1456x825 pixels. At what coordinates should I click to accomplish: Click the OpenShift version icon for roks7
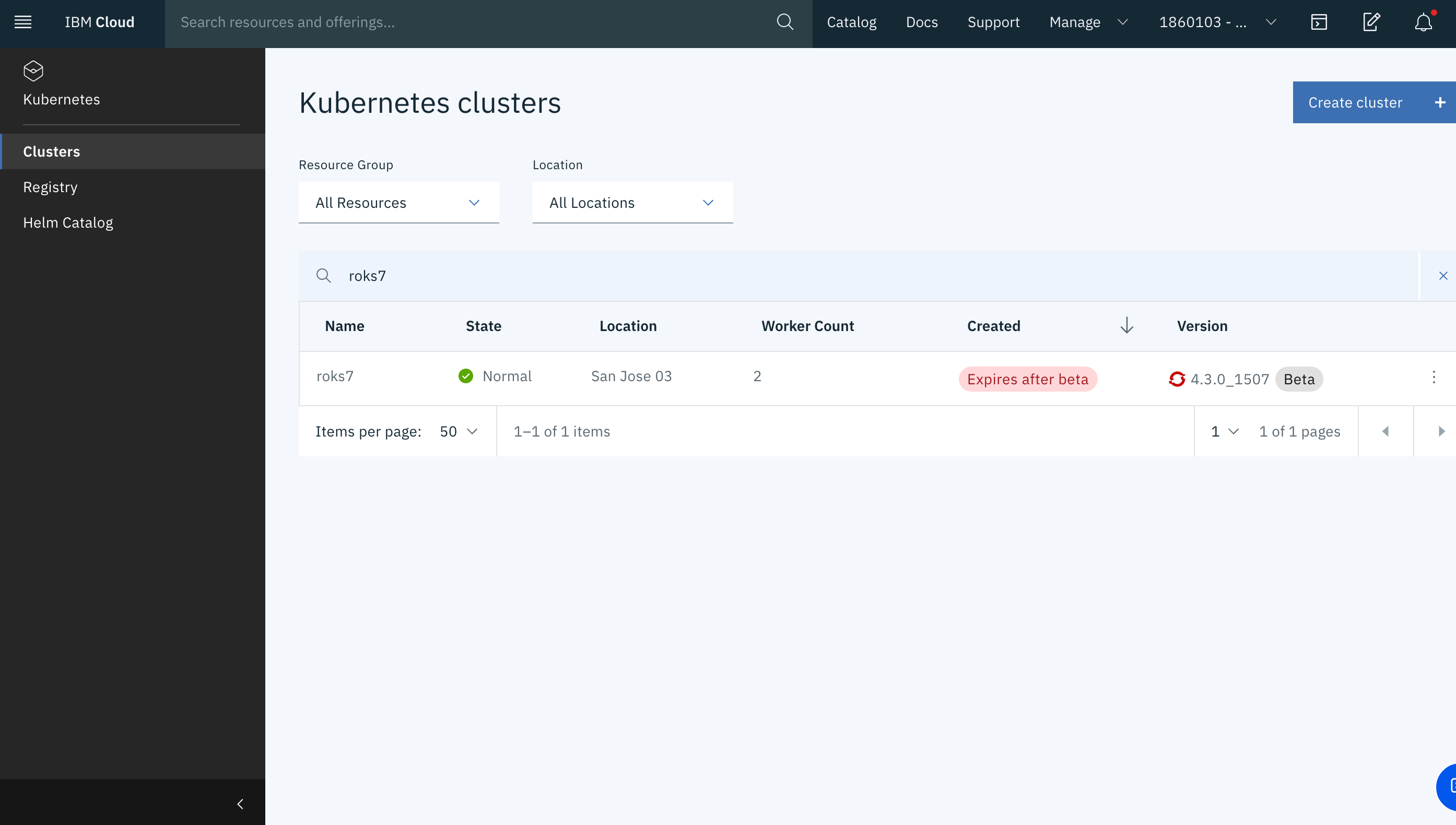coord(1177,379)
